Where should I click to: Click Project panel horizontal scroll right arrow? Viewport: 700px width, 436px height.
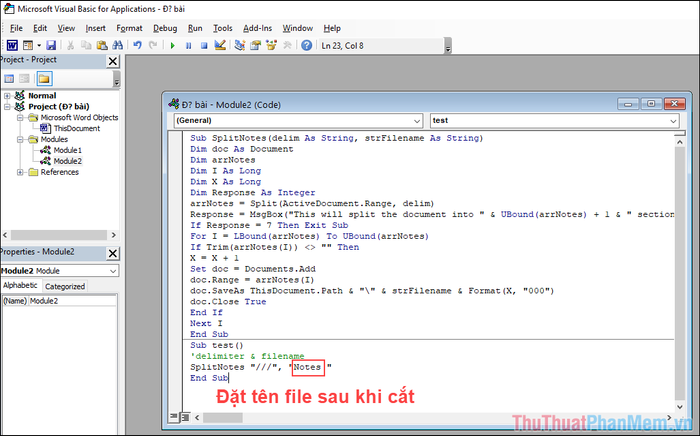pos(114,235)
